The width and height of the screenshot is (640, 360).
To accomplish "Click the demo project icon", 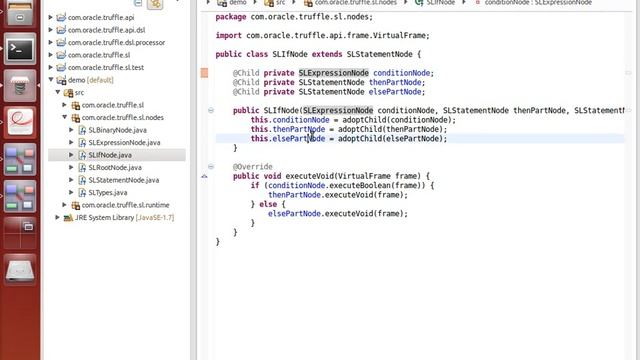I will click(x=61, y=80).
